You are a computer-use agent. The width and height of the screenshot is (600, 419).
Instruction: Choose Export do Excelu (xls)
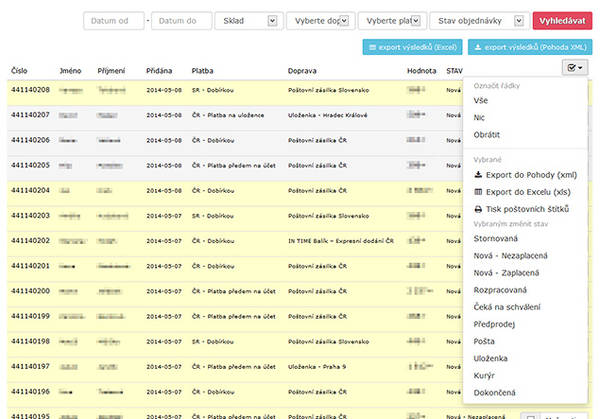522,192
